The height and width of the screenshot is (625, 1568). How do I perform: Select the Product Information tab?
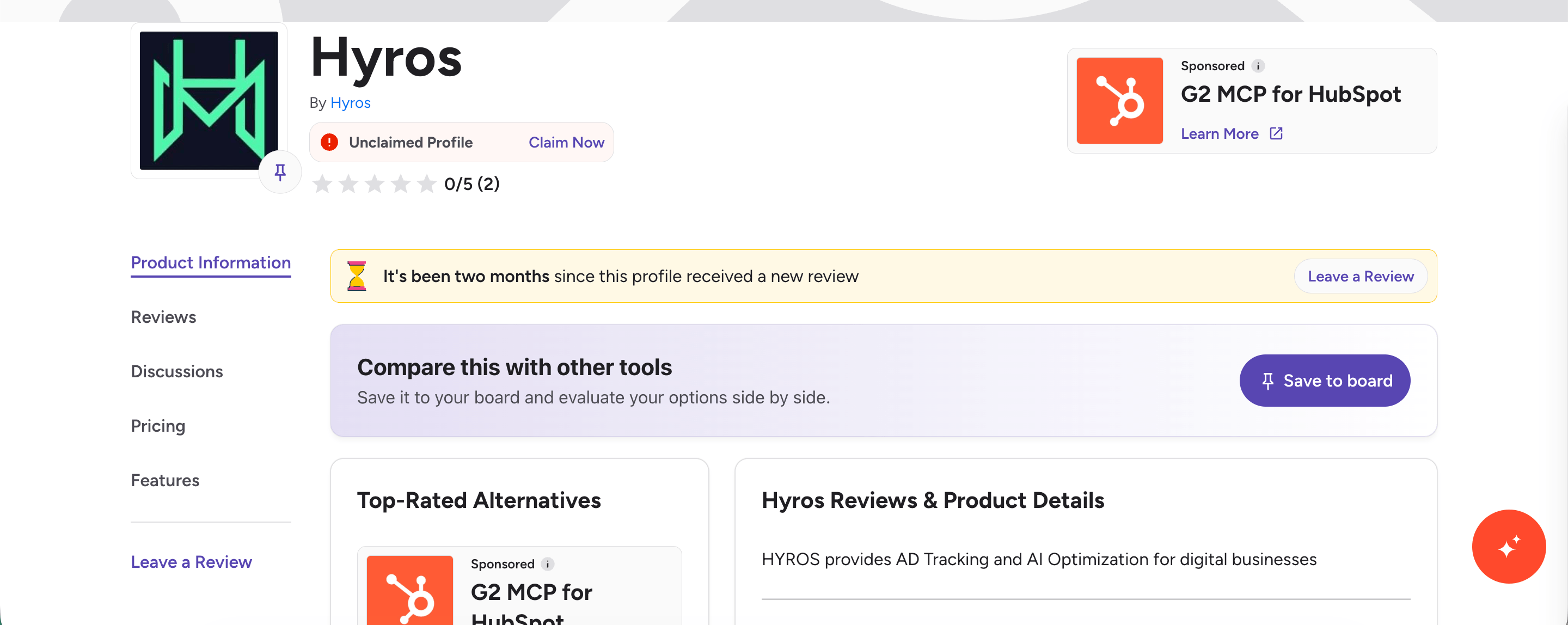211,263
